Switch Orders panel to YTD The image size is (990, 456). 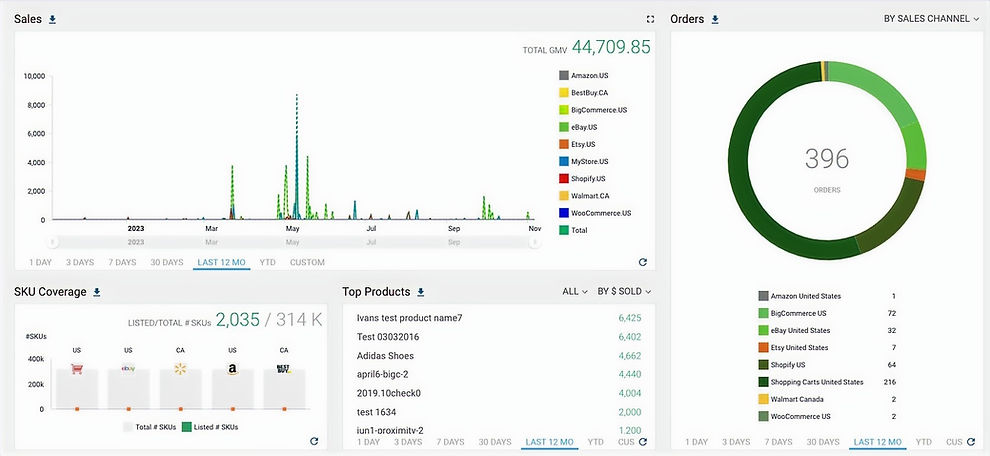click(924, 441)
